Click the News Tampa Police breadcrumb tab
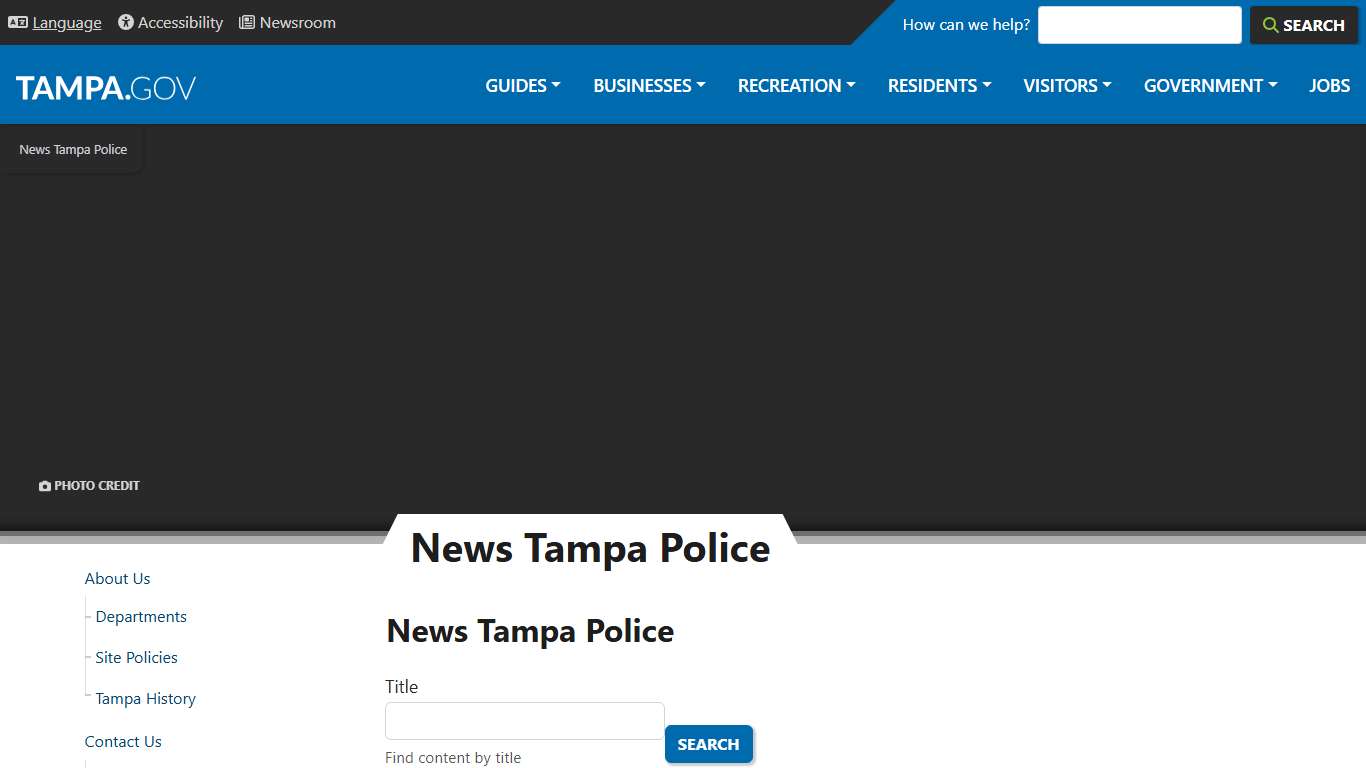 [x=73, y=149]
